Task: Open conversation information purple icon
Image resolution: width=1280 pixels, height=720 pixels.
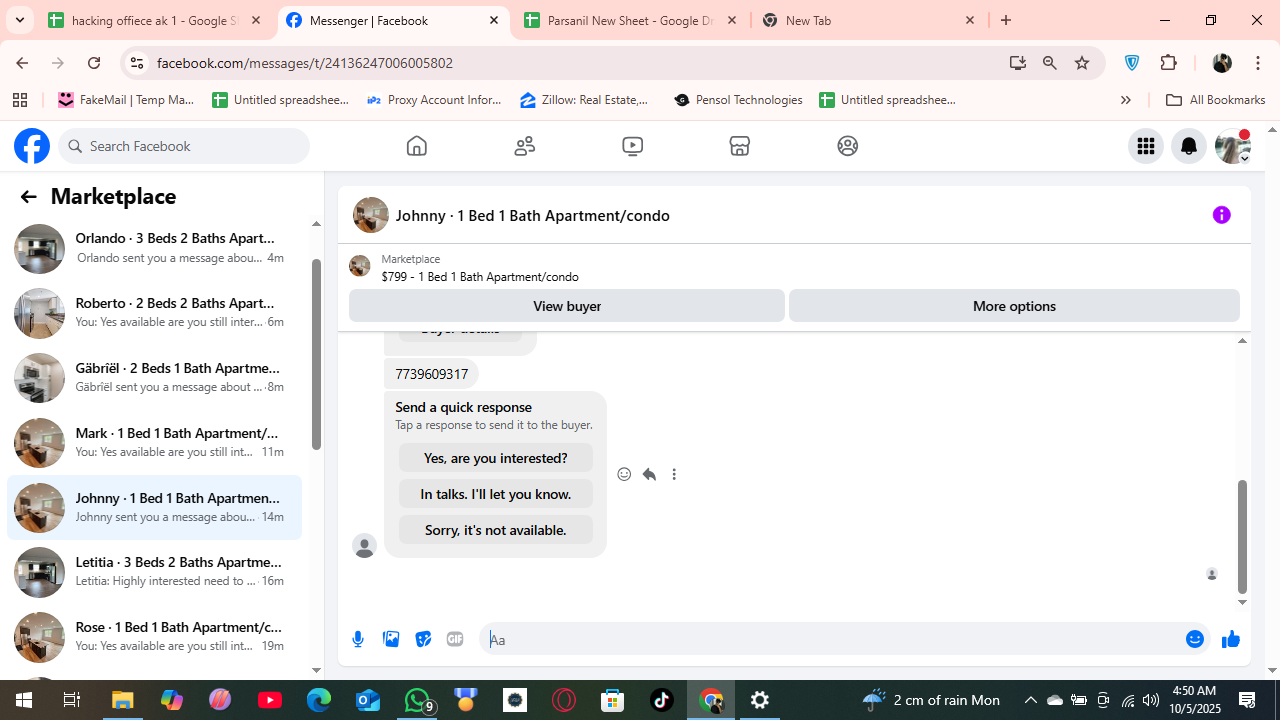Action: [x=1221, y=215]
